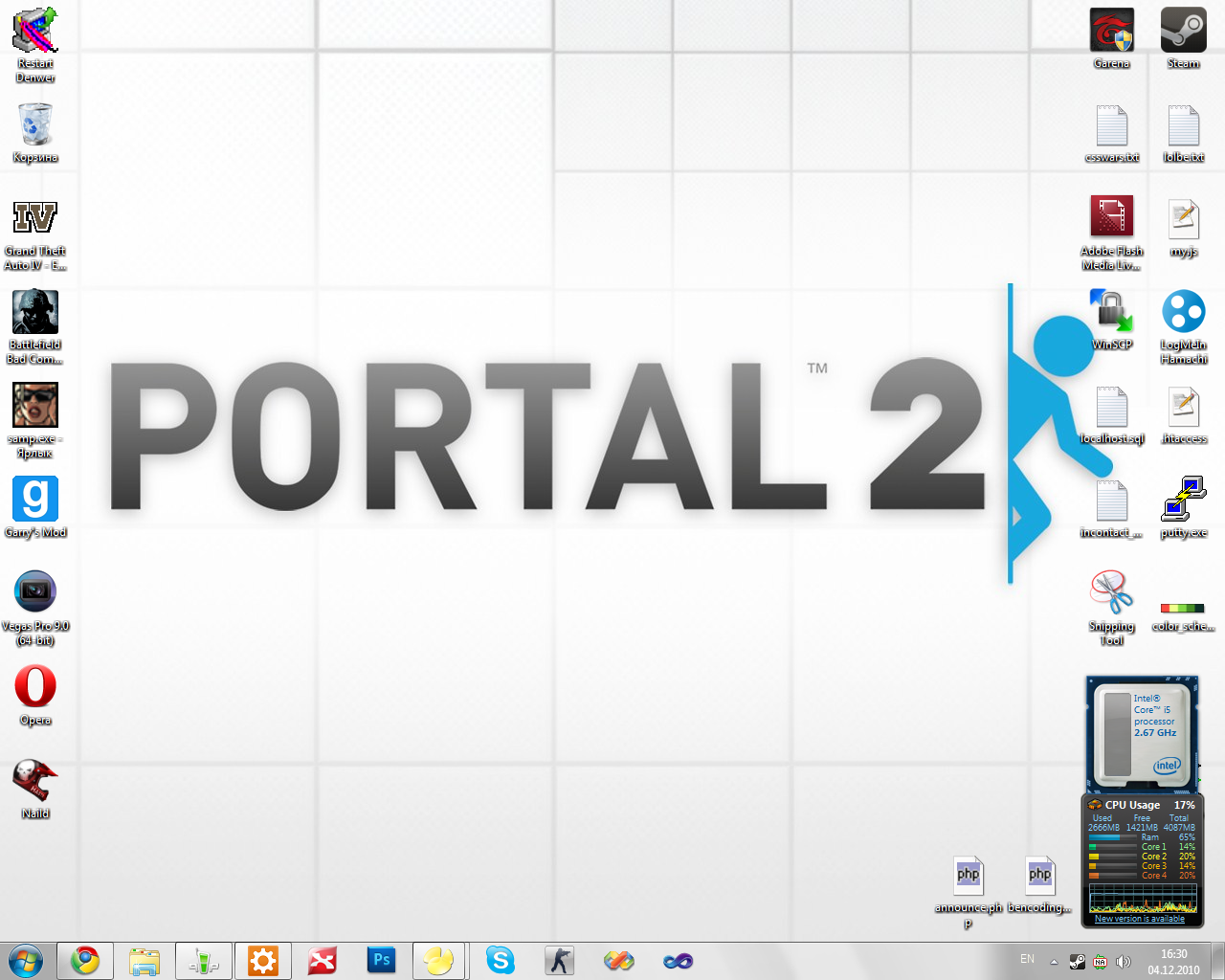The image size is (1225, 980).
Task: Open Google Chrome from the taskbar
Action: [85, 961]
